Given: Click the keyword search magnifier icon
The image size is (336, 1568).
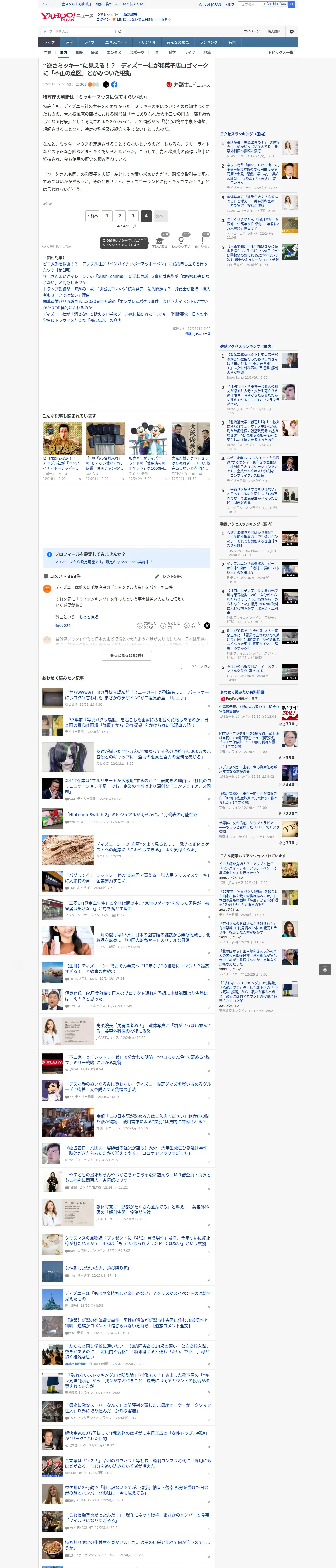Looking at the screenshot, I should [120, 32].
